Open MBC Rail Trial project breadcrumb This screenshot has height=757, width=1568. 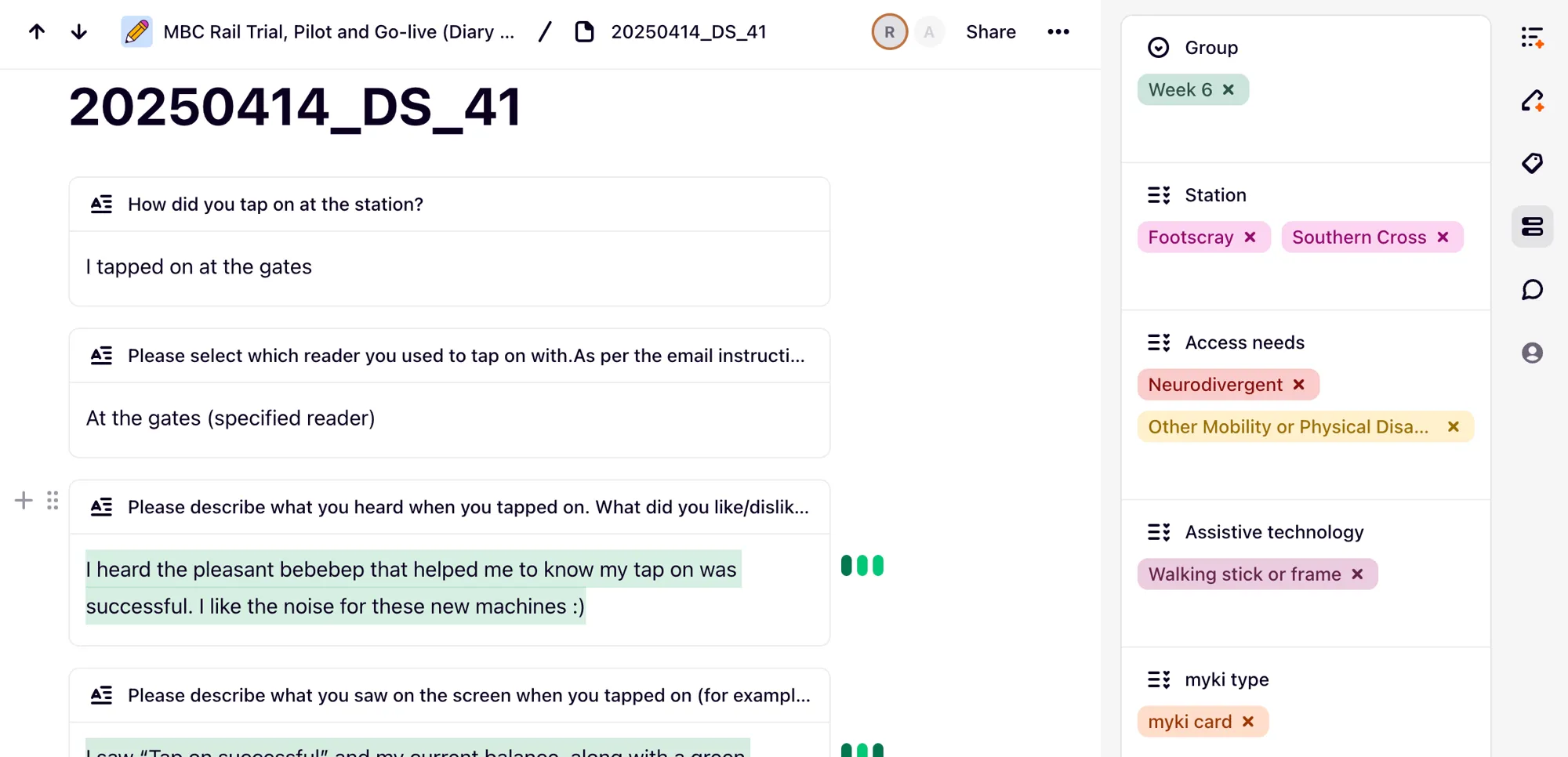pyautogui.click(x=339, y=32)
